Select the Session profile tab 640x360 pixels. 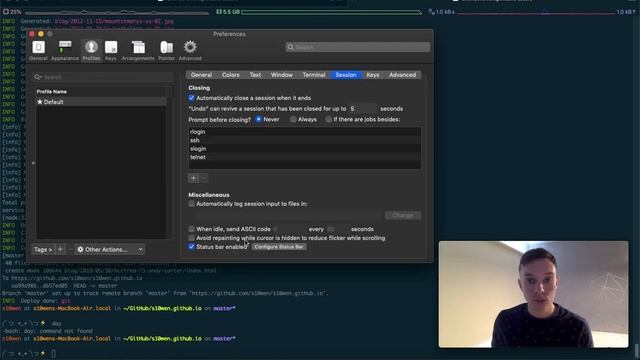(346, 75)
